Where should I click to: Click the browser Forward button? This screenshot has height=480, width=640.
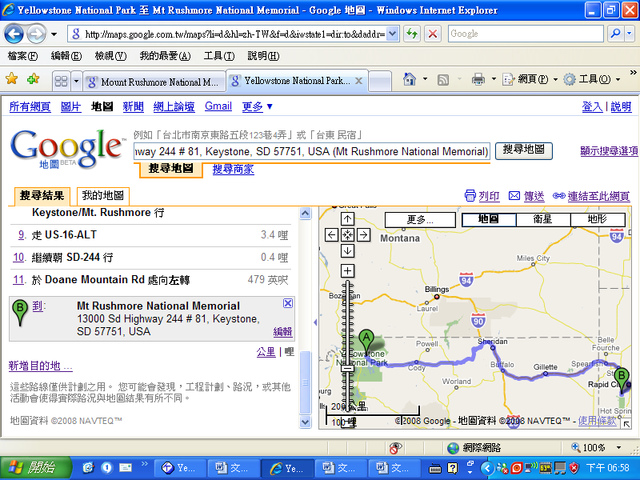(37, 34)
